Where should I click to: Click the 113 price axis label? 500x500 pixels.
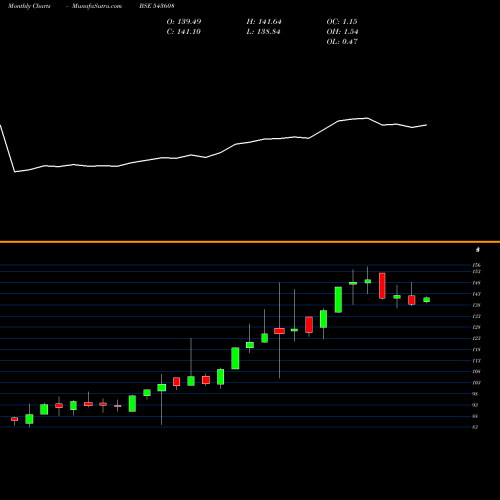pos(477,361)
